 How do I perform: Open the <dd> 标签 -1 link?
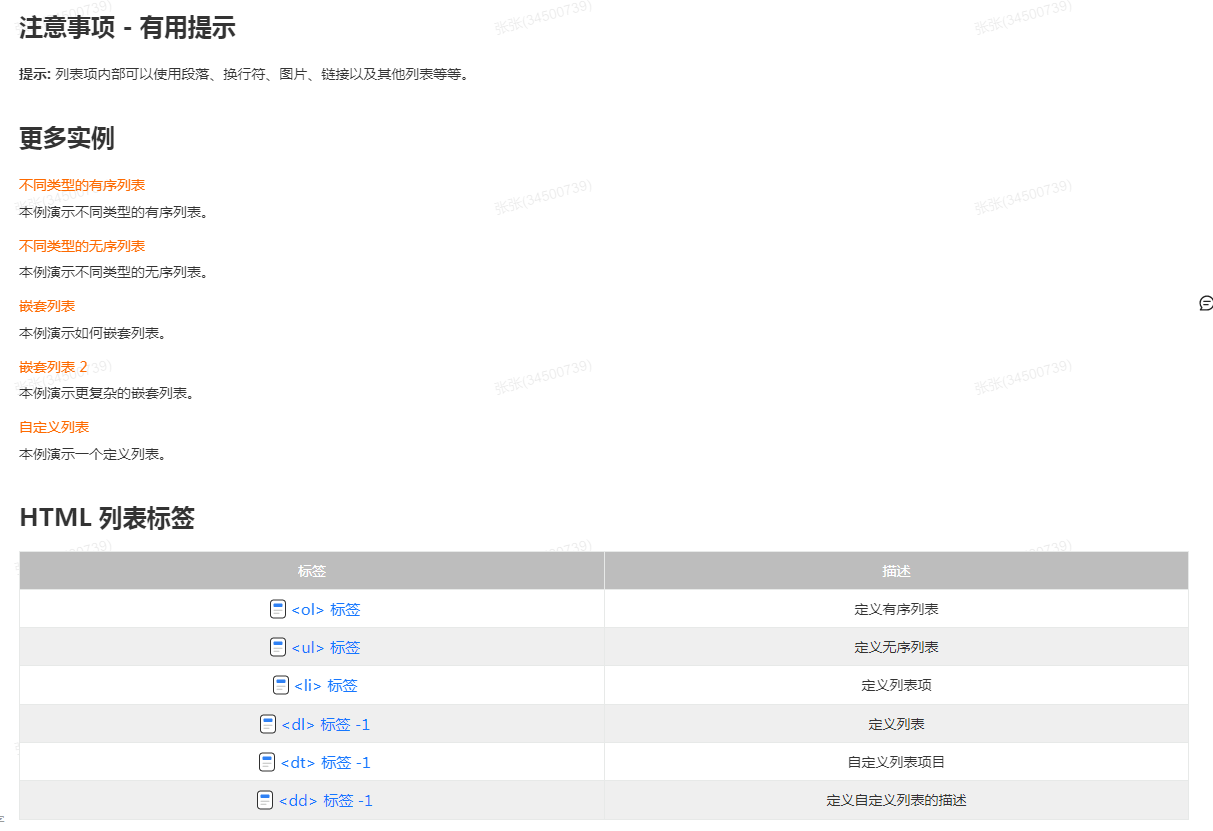coord(326,800)
